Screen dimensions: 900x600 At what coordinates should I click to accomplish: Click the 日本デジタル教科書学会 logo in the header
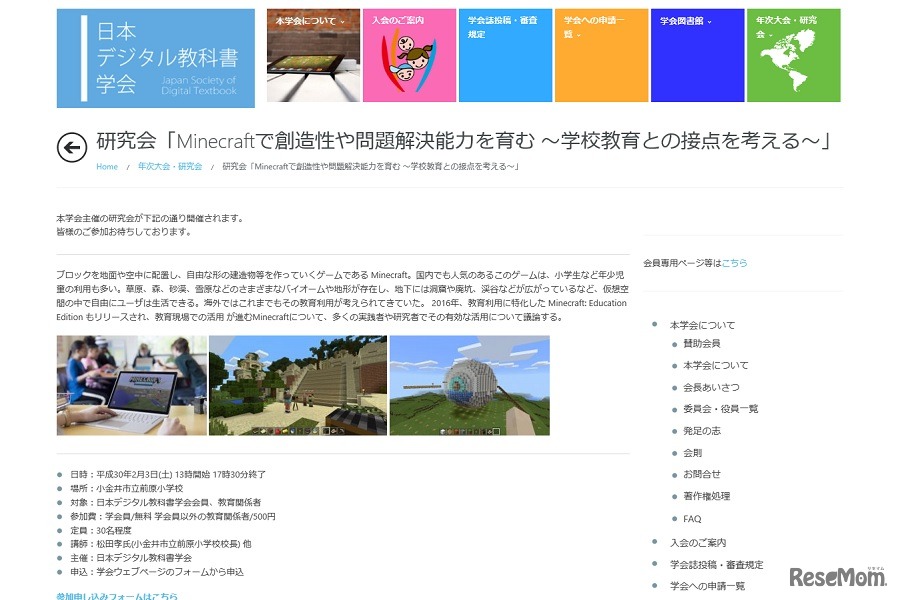click(x=155, y=57)
